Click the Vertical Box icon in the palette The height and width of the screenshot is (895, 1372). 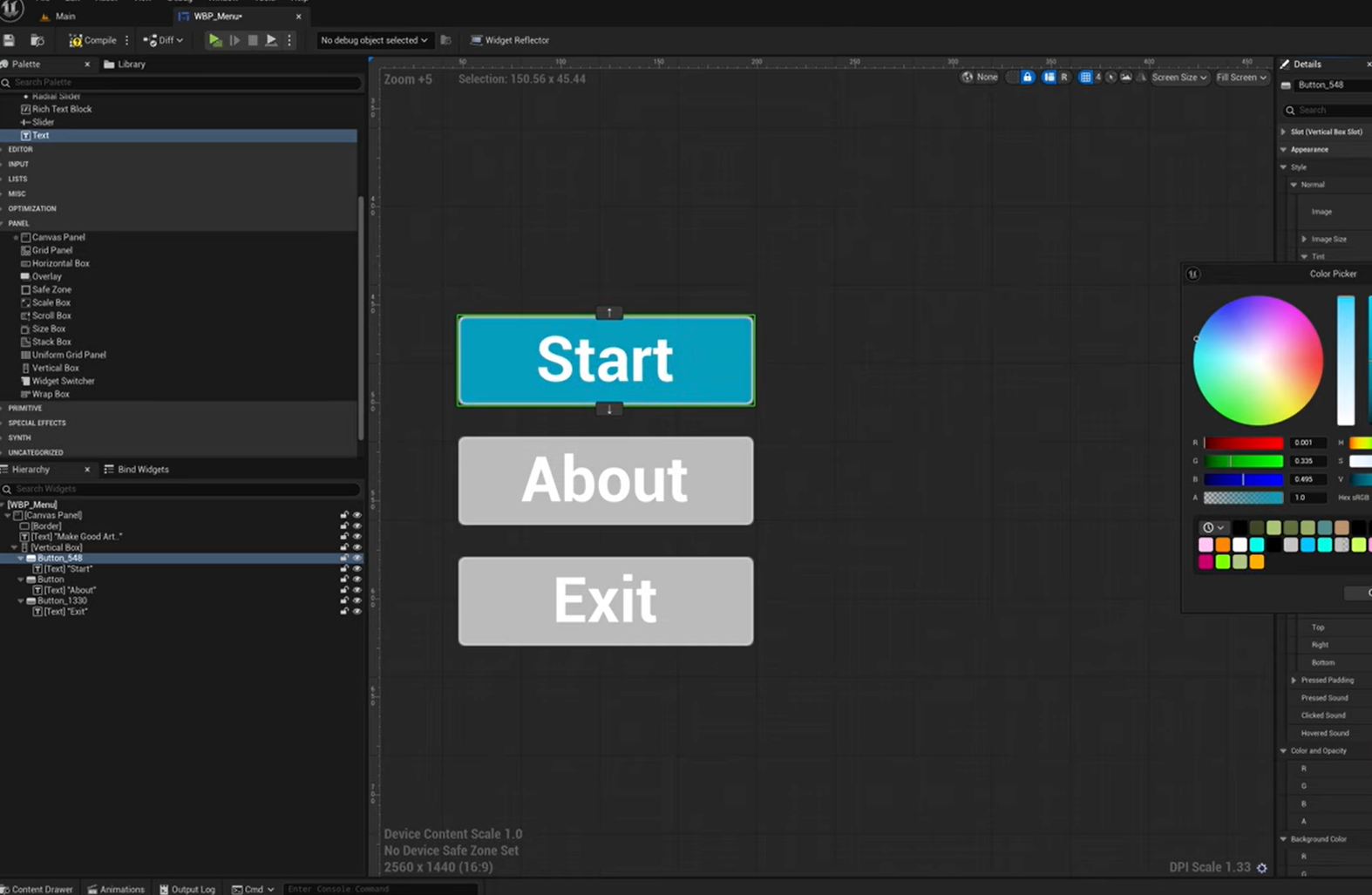click(25, 368)
